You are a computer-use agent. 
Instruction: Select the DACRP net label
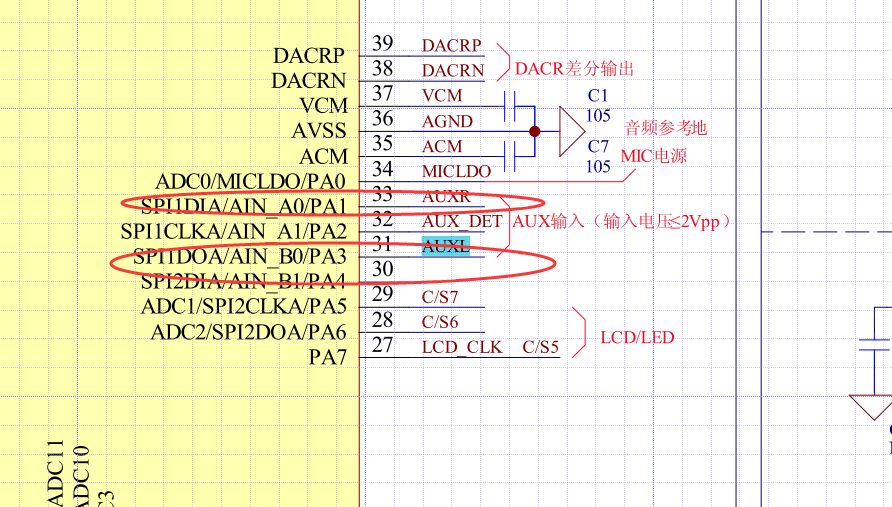(452, 46)
